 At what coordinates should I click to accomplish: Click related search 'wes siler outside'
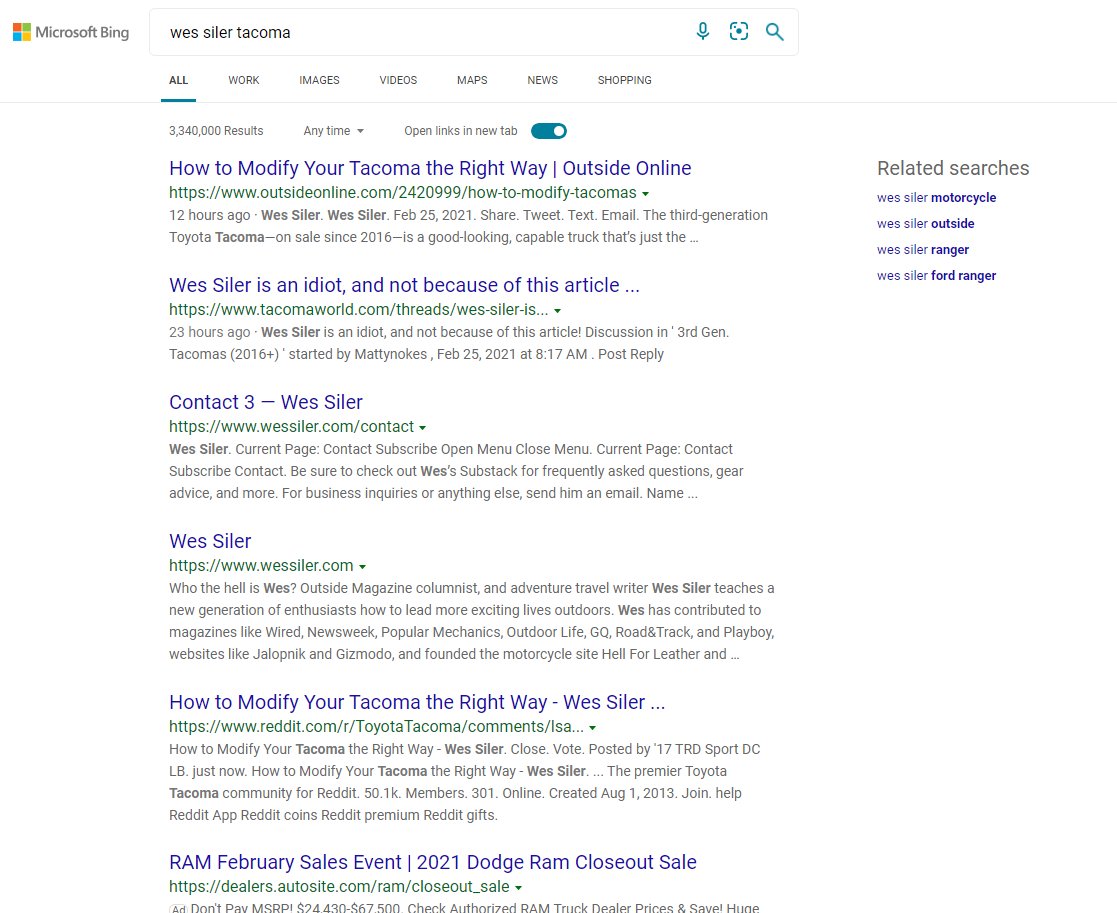pos(925,224)
